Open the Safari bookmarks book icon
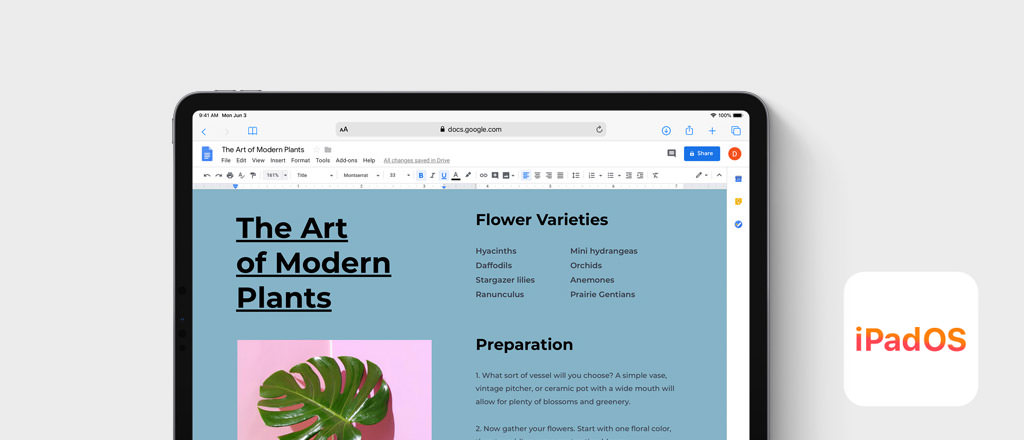Image resolution: width=1024 pixels, height=440 pixels. click(x=252, y=131)
